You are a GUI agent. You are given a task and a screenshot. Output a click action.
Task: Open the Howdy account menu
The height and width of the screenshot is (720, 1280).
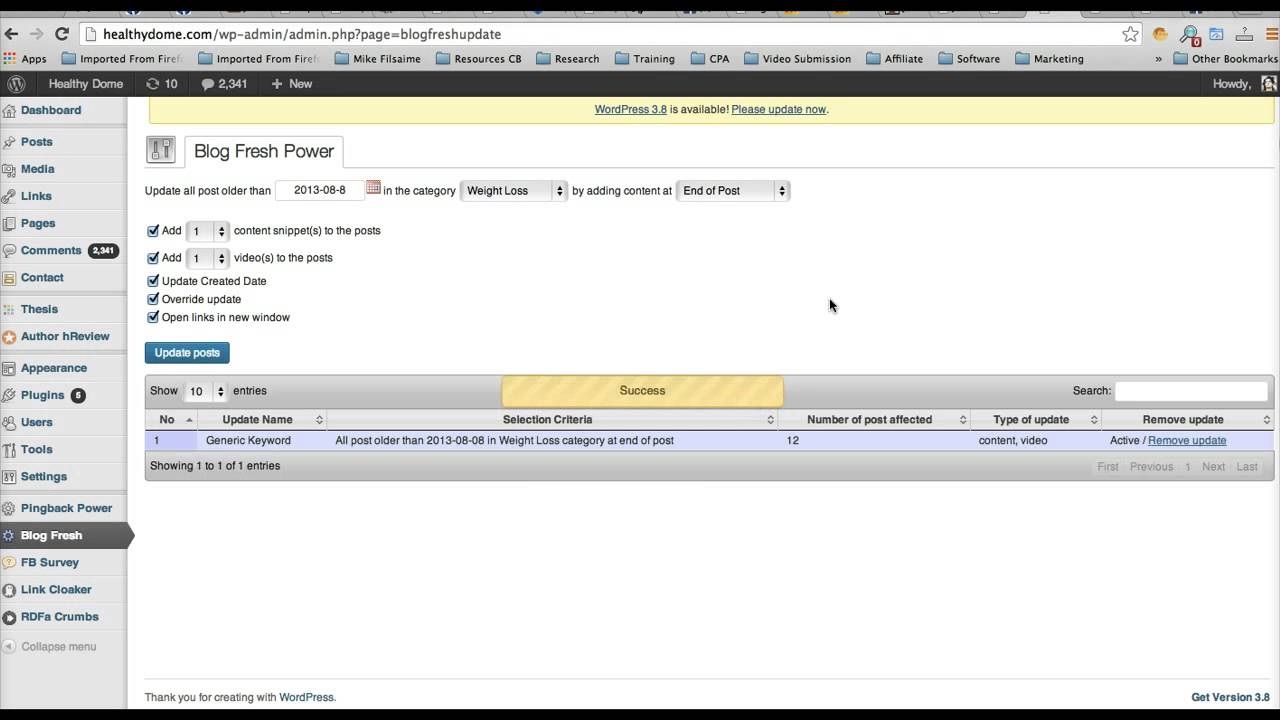point(1244,84)
